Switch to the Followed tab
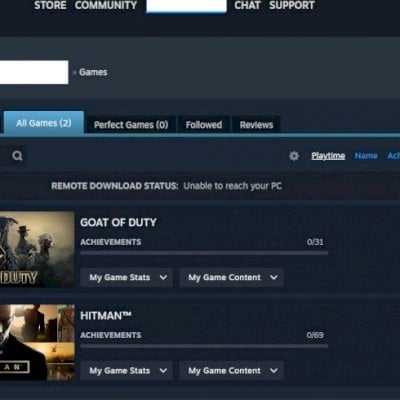The image size is (400, 400). coord(204,125)
